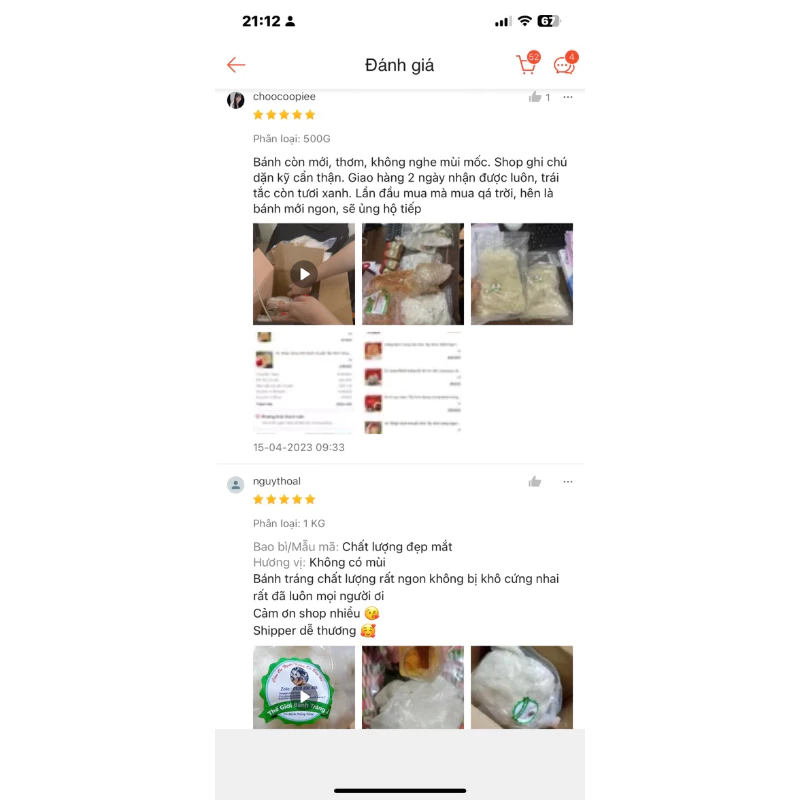Image resolution: width=800 pixels, height=800 pixels.
Task: Open third photo of rice paper bags
Action: [x=521, y=274]
